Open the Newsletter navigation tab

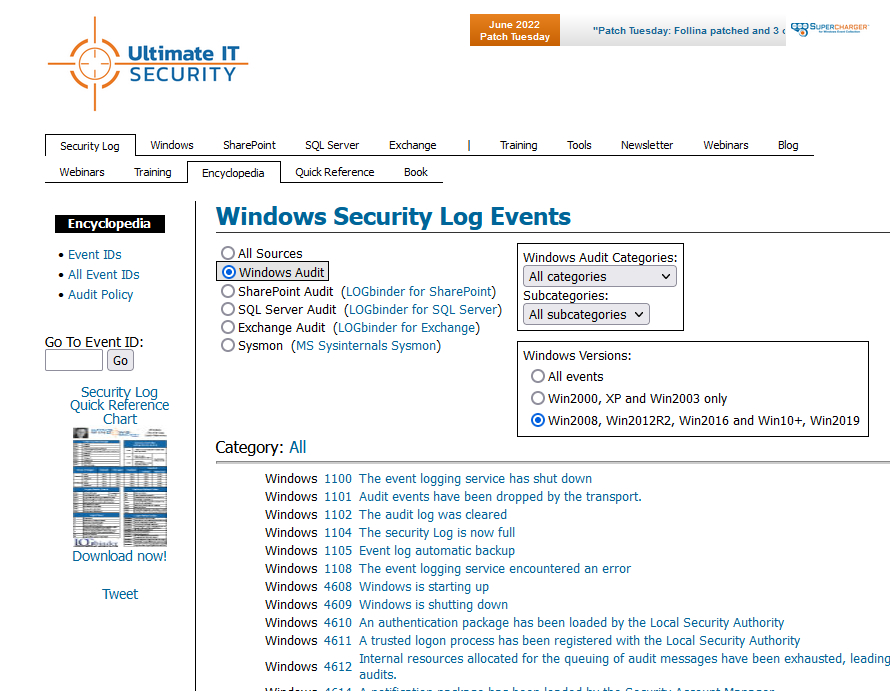[x=647, y=145]
